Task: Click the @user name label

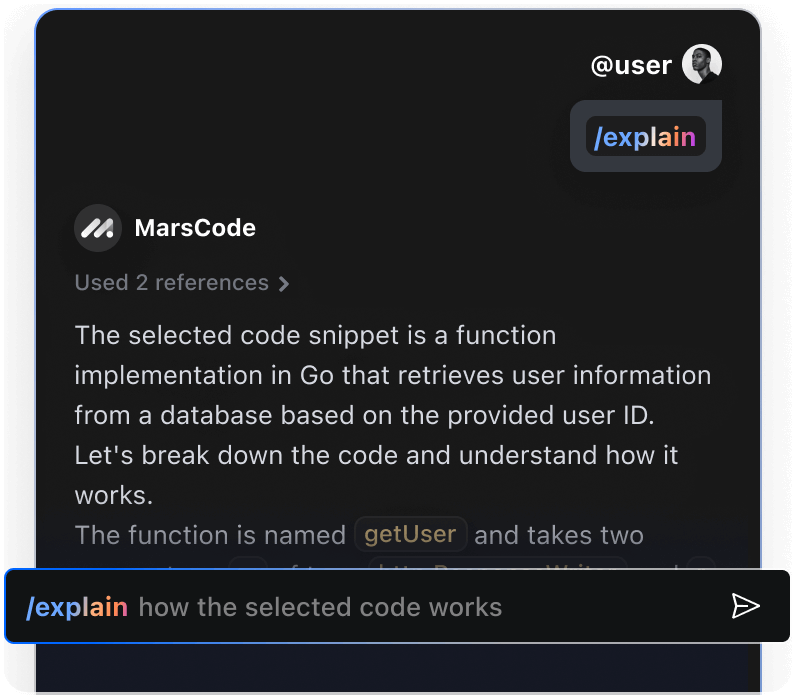Action: coord(631,65)
